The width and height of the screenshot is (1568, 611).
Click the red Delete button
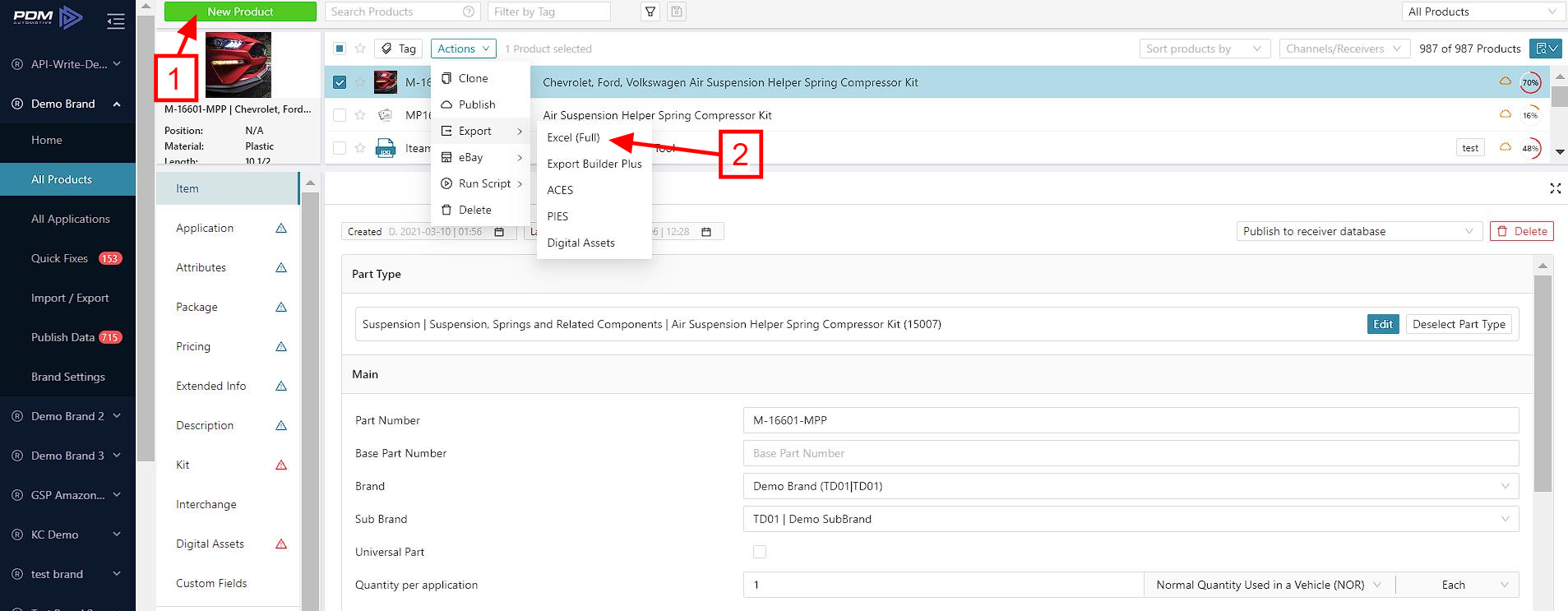click(1522, 231)
